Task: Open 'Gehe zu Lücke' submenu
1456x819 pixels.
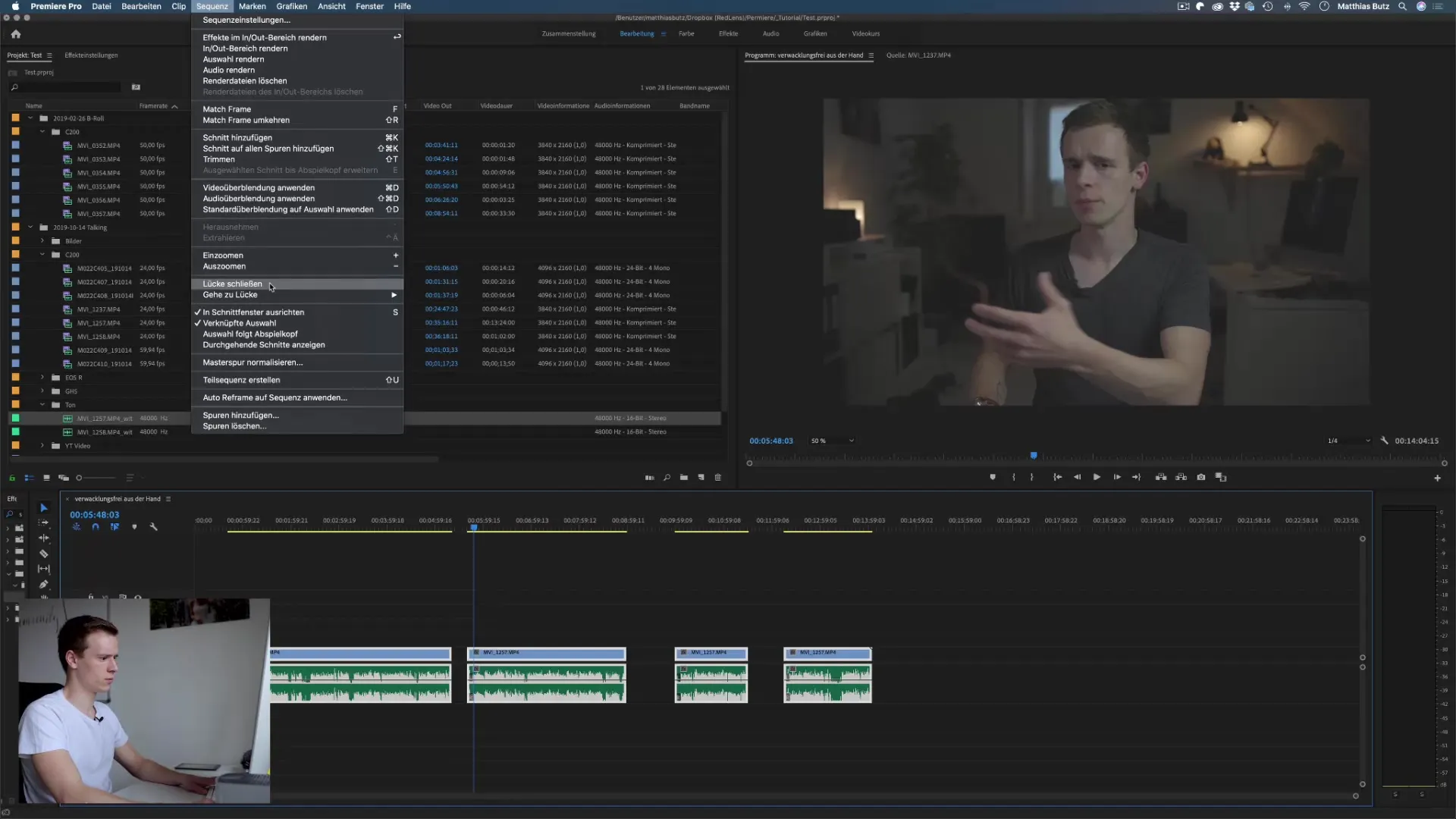Action: pyautogui.click(x=297, y=295)
